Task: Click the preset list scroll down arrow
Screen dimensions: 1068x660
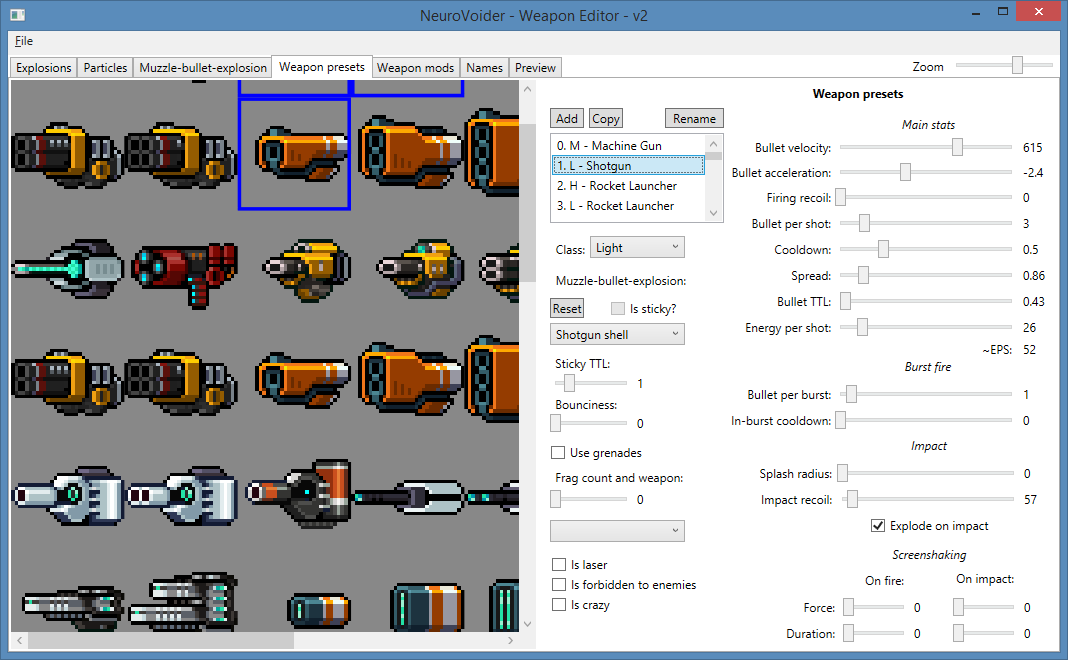Action: tap(713, 213)
